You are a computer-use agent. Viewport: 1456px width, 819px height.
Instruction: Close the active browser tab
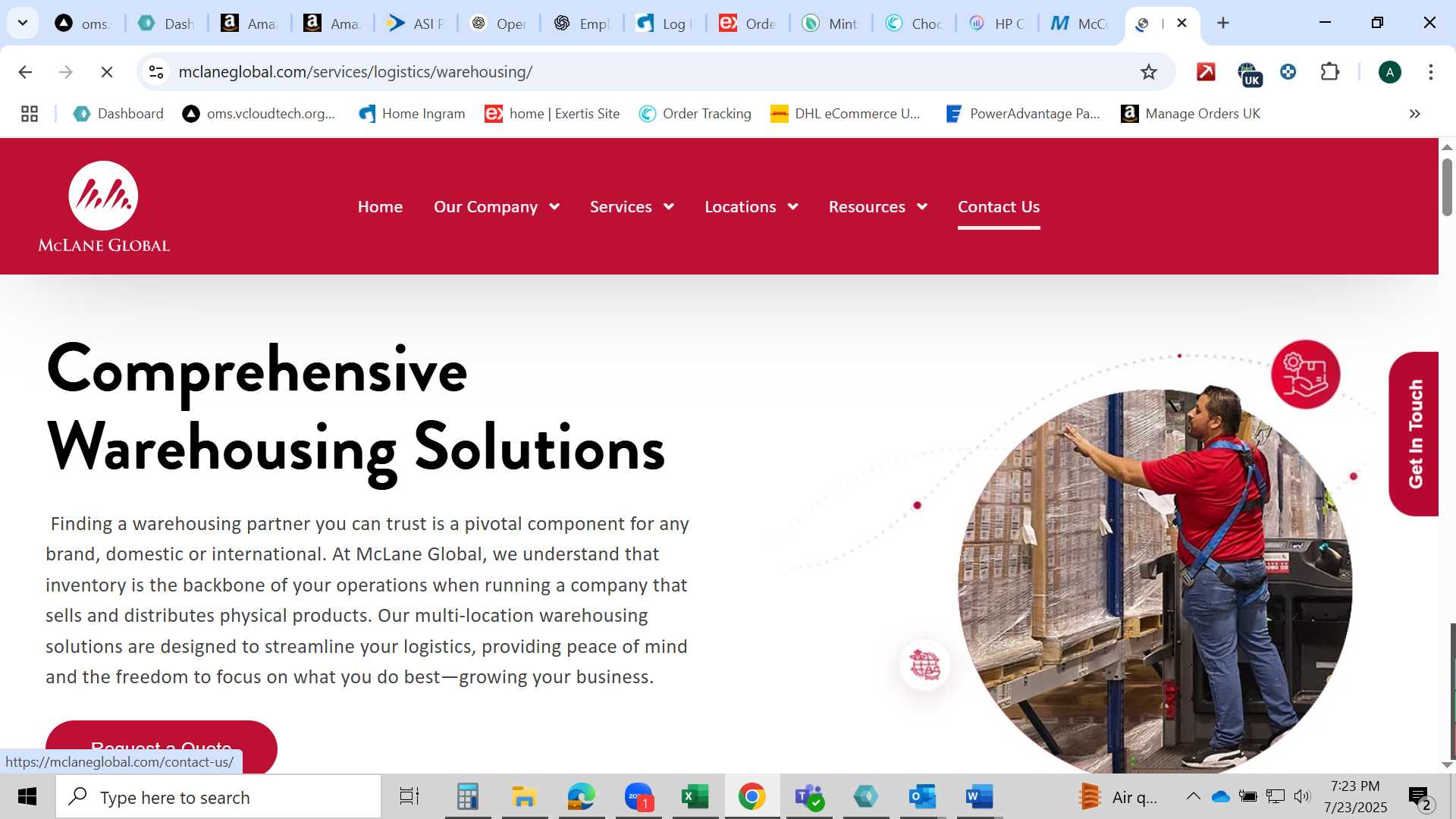coord(1181,23)
